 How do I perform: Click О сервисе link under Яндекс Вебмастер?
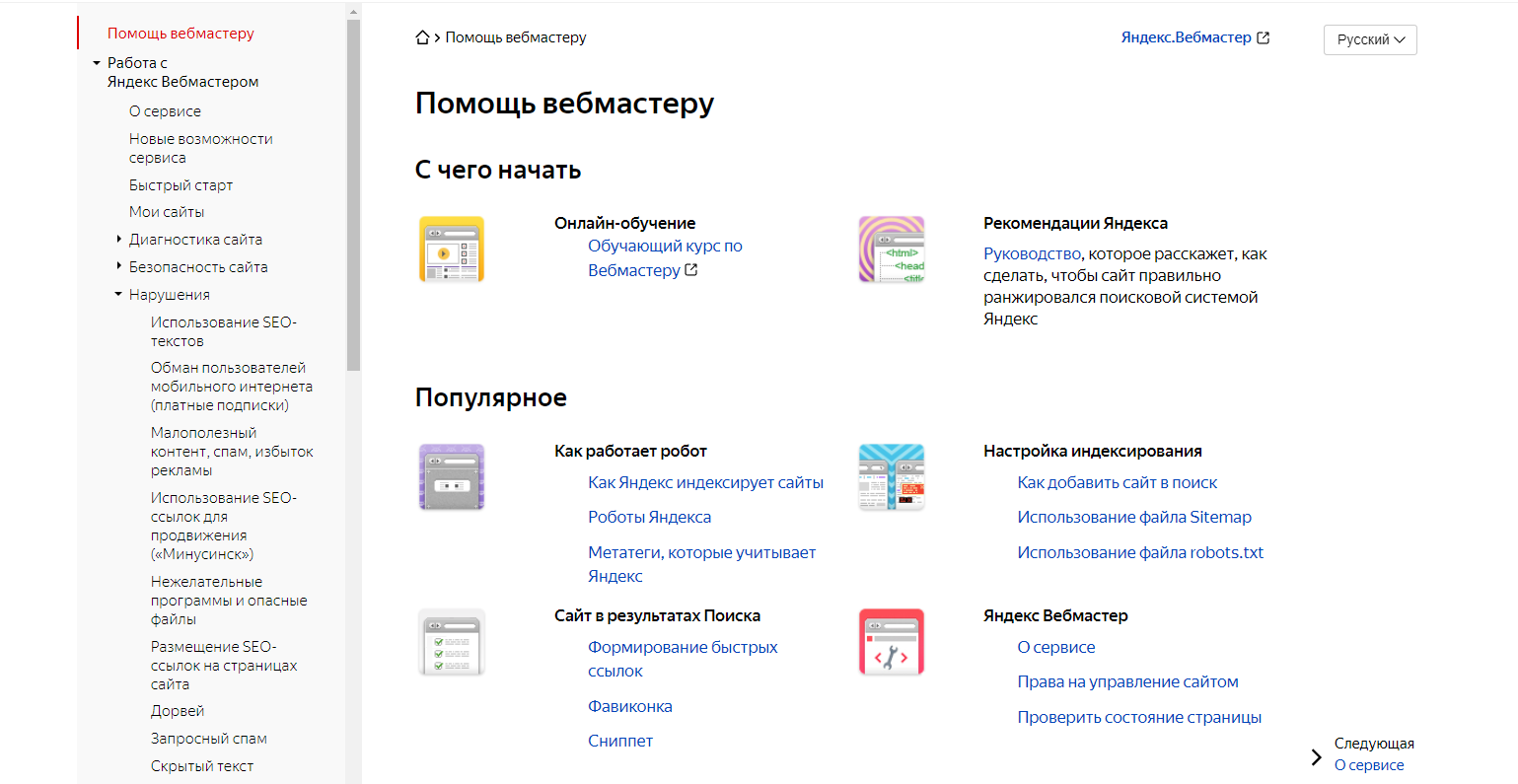pyautogui.click(x=1056, y=648)
